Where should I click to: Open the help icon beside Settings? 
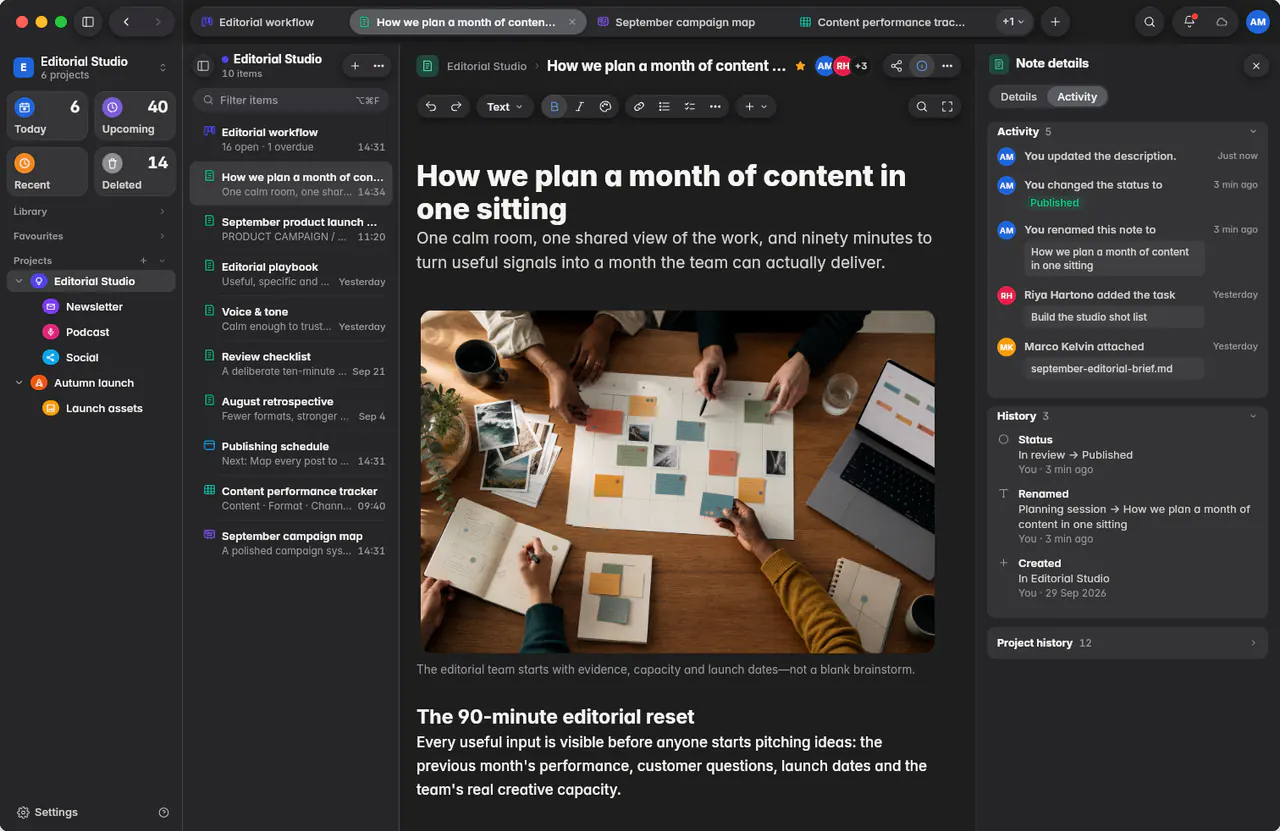[164, 813]
